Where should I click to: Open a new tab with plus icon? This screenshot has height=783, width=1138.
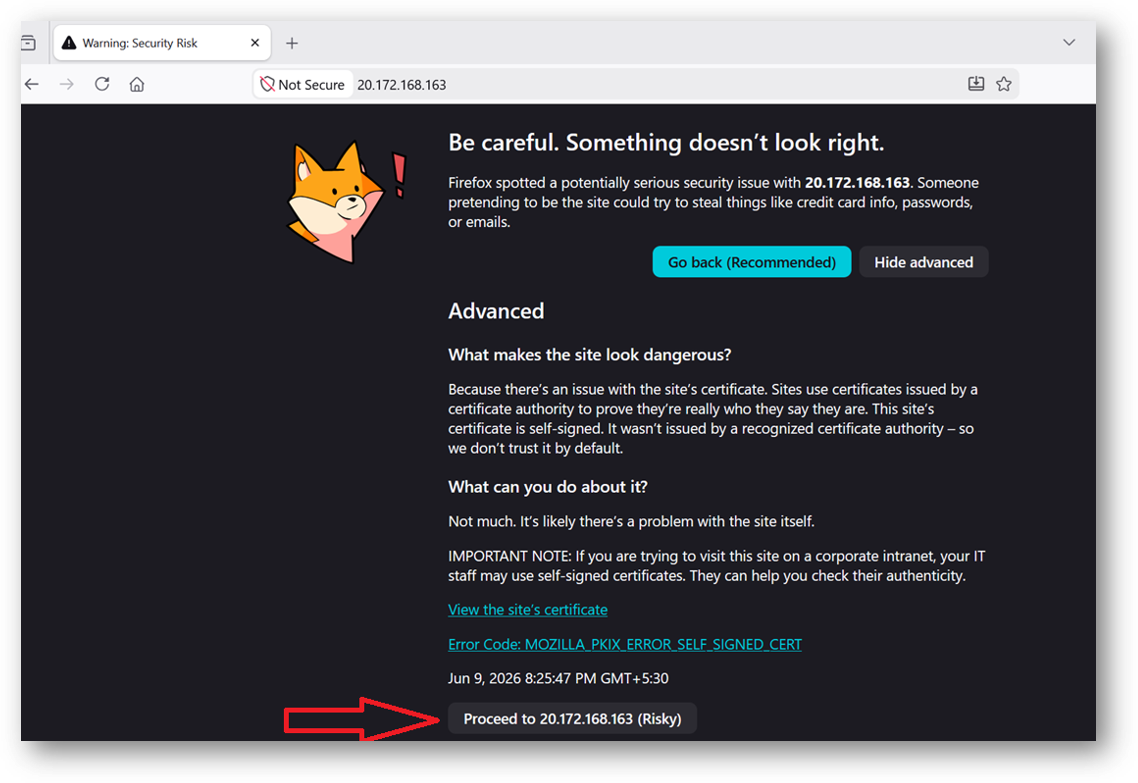point(292,44)
